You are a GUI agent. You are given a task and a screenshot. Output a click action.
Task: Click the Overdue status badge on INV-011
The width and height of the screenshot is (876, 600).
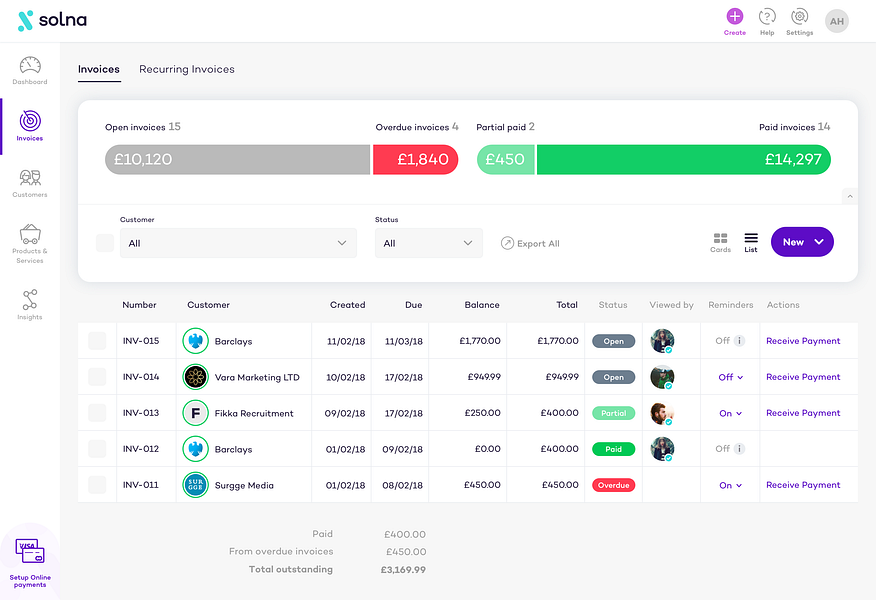coord(613,485)
